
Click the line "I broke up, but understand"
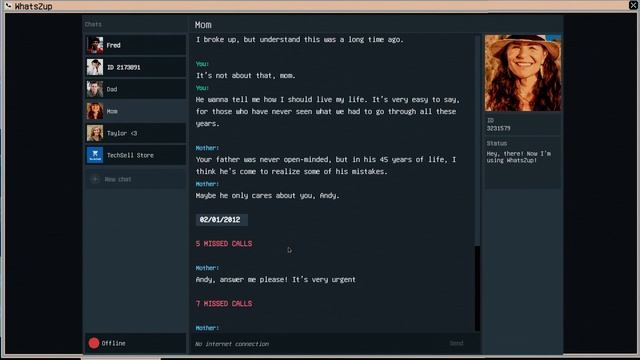[x=299, y=40]
